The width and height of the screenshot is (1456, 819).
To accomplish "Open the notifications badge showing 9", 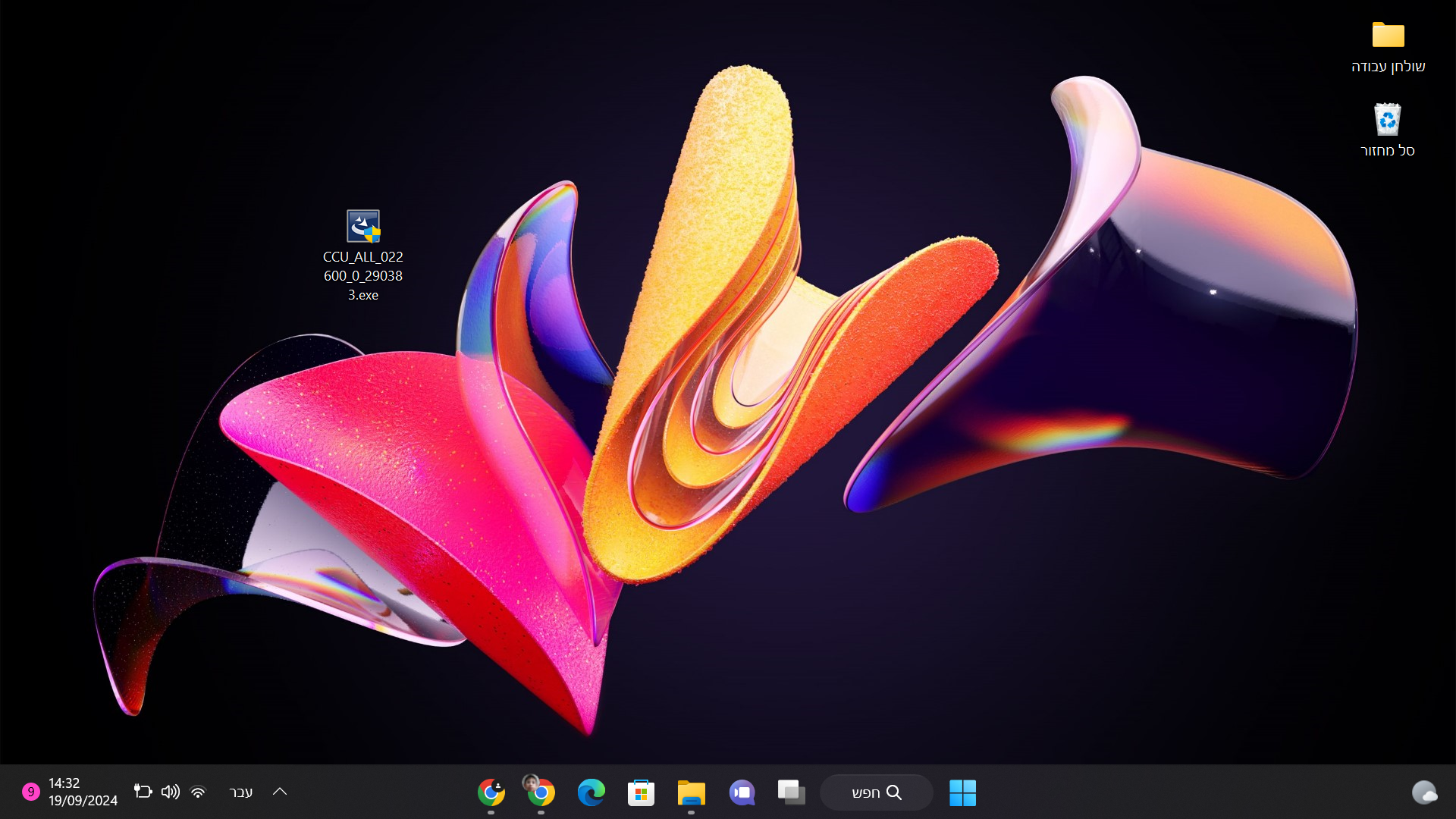I will point(30,792).
